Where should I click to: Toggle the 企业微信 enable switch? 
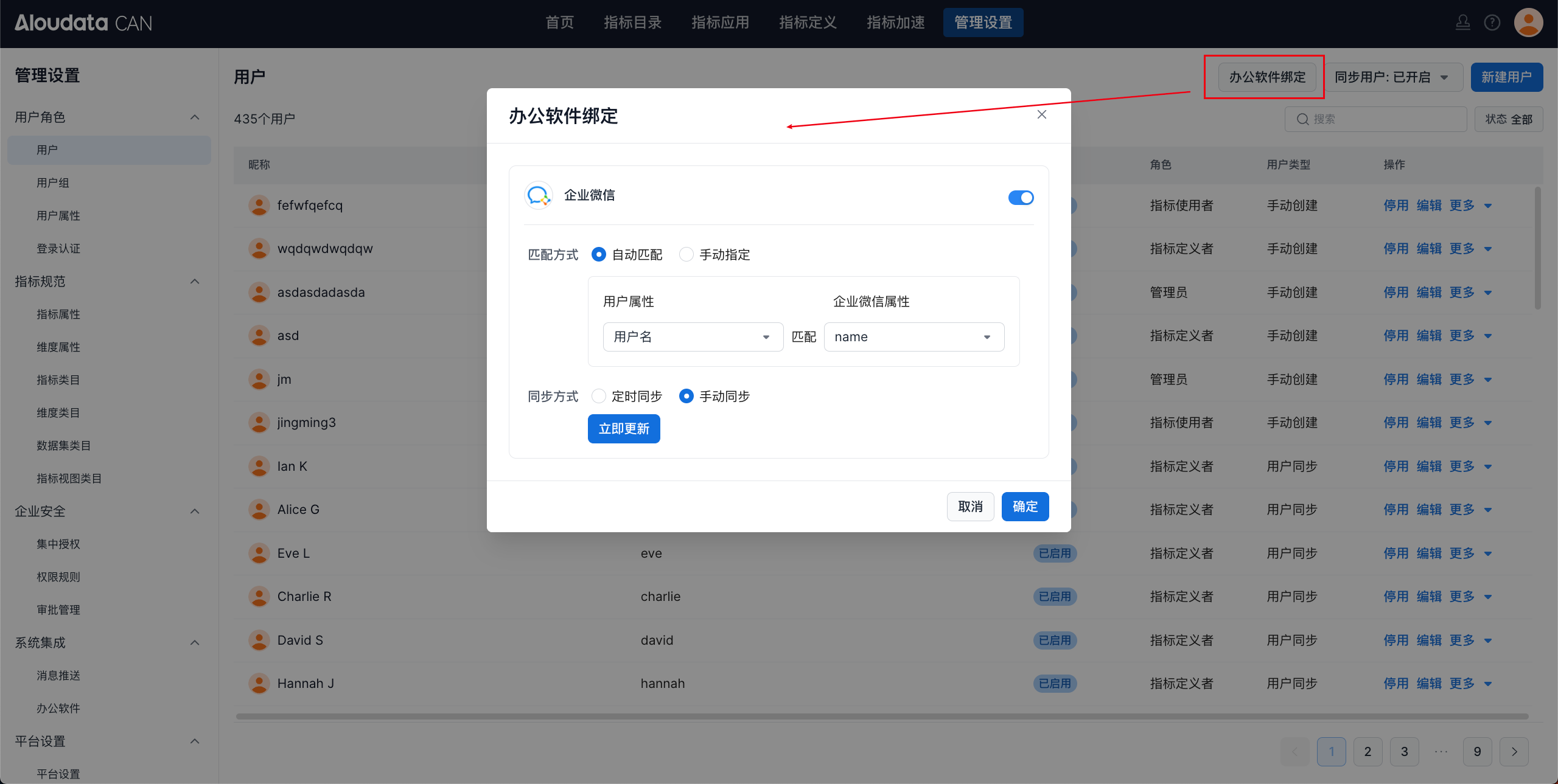pos(1021,198)
